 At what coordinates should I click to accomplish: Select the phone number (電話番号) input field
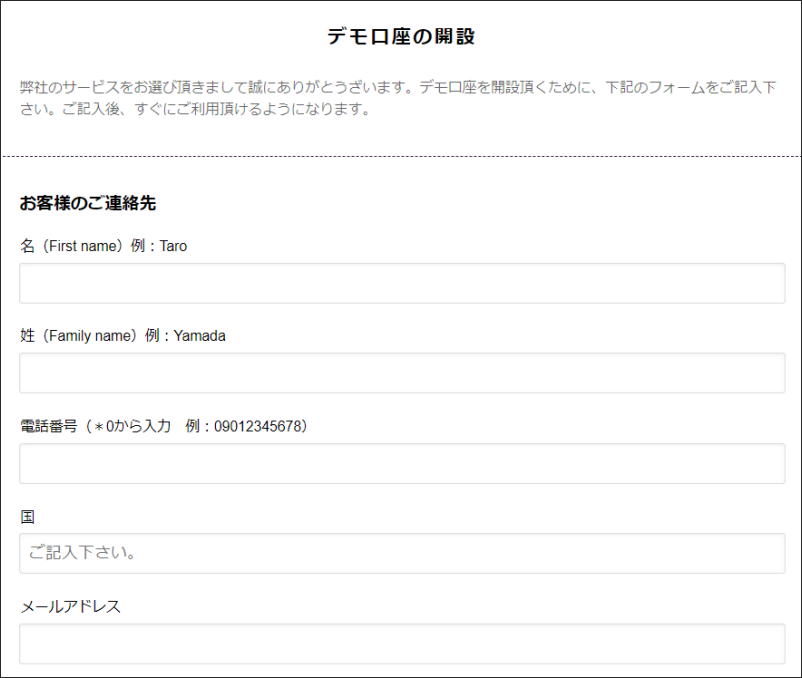click(x=401, y=463)
